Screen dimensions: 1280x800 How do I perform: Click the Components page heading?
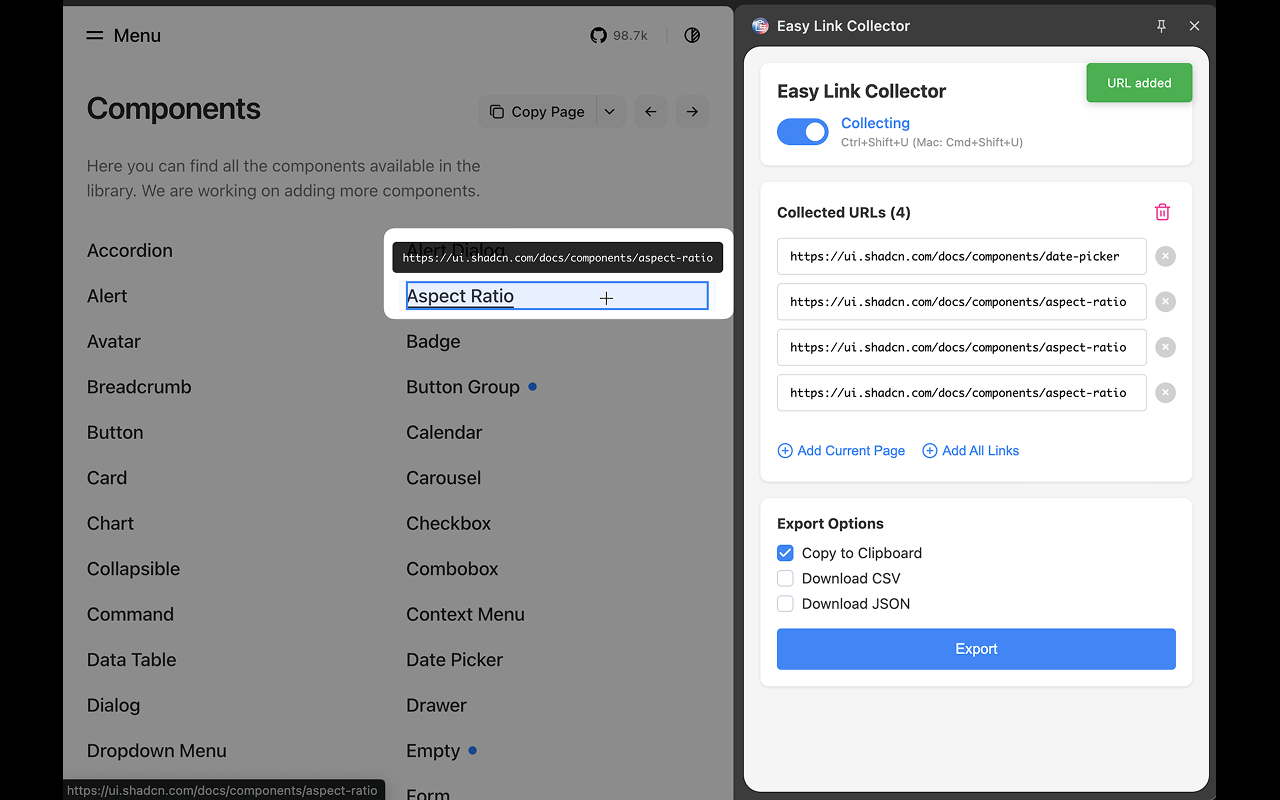[x=174, y=109]
